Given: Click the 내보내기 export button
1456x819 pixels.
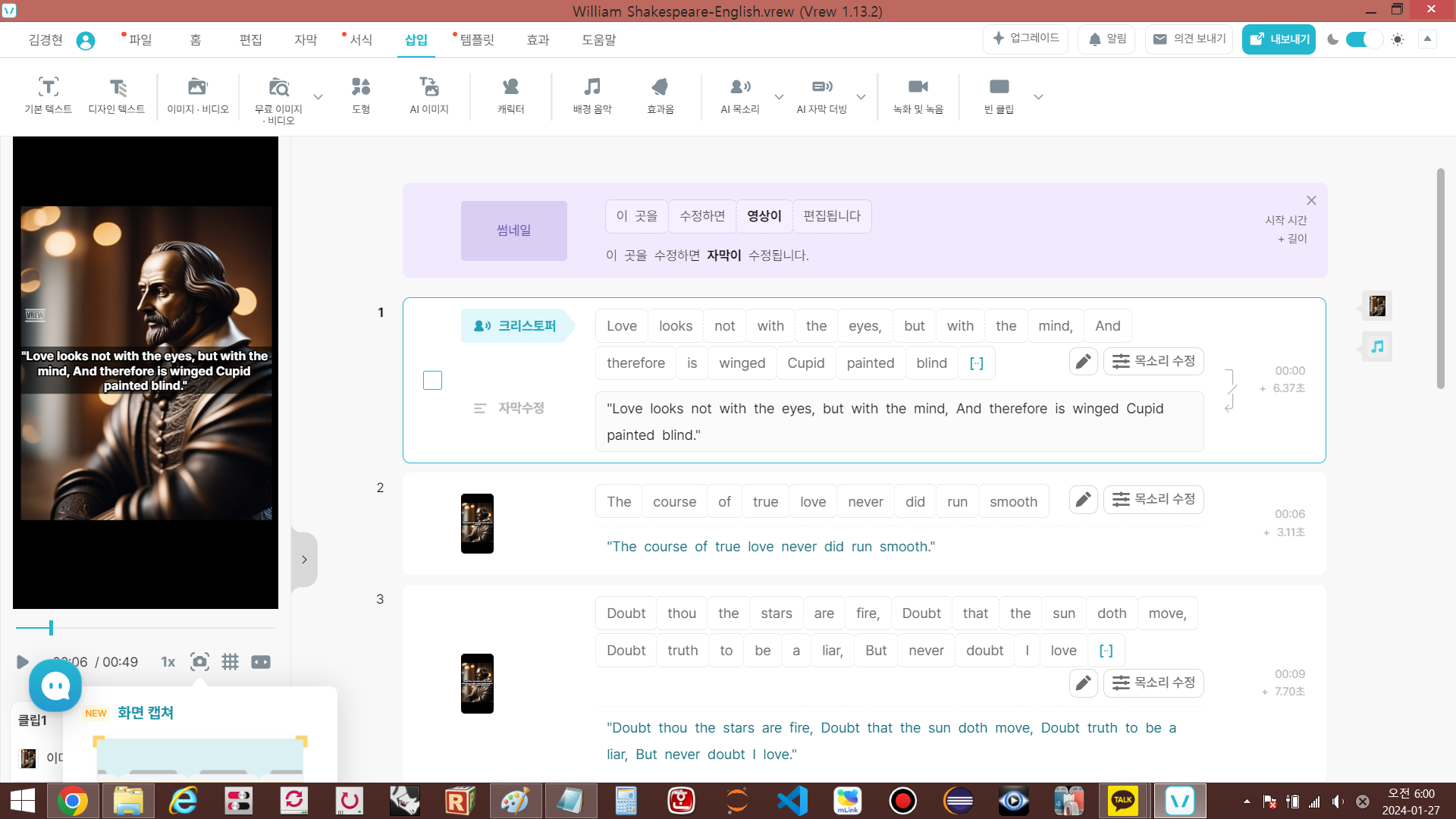Looking at the screenshot, I should click(x=1279, y=39).
